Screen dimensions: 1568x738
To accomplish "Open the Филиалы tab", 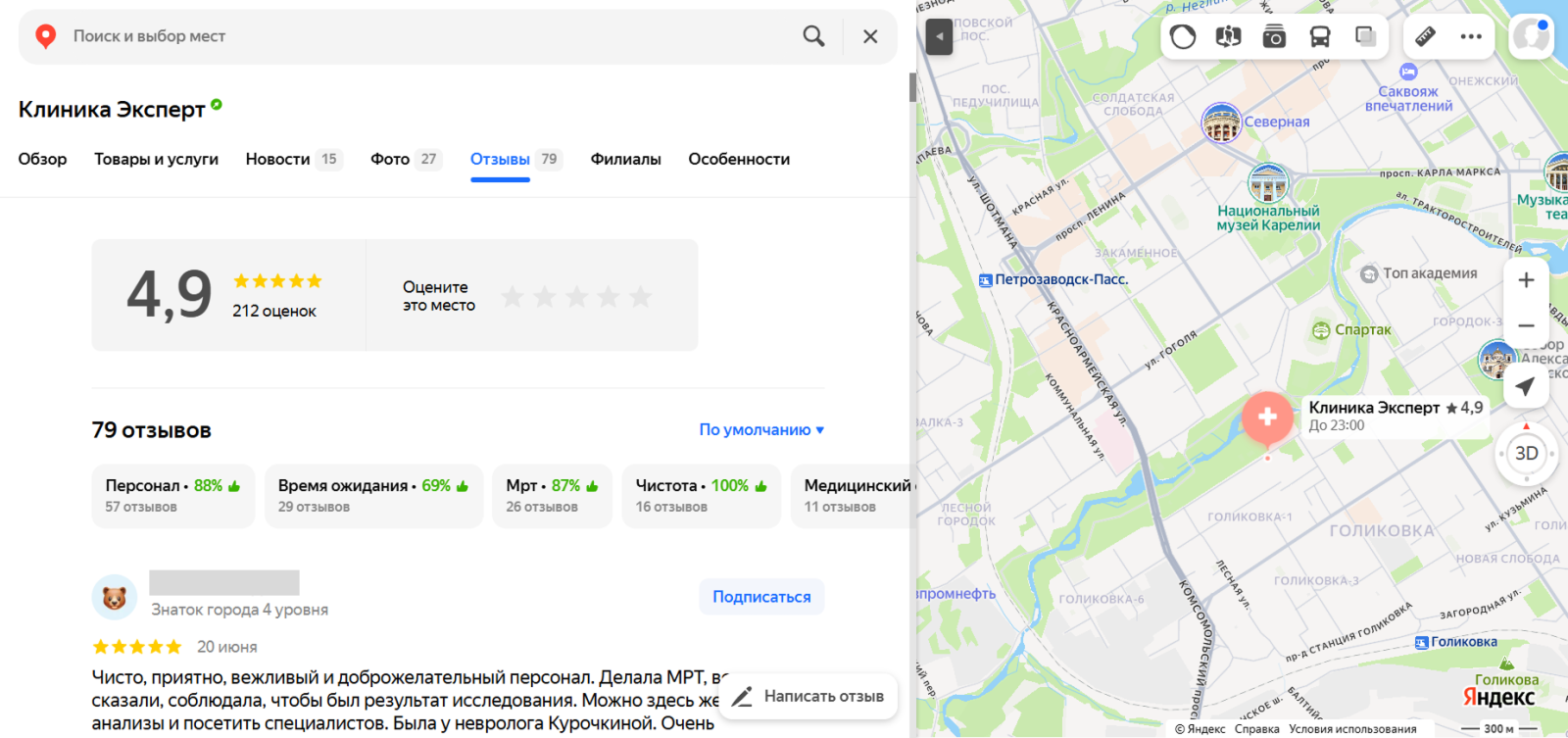I will pos(625,159).
